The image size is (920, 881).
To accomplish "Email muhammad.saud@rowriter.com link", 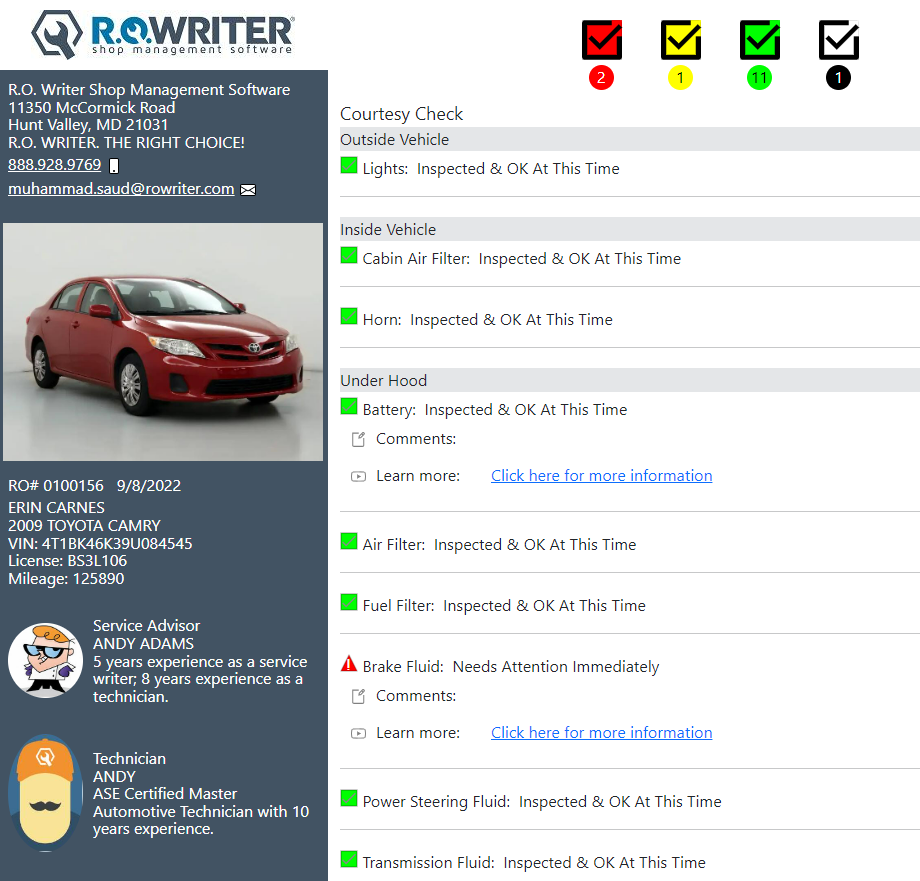I will pyautogui.click(x=121, y=189).
